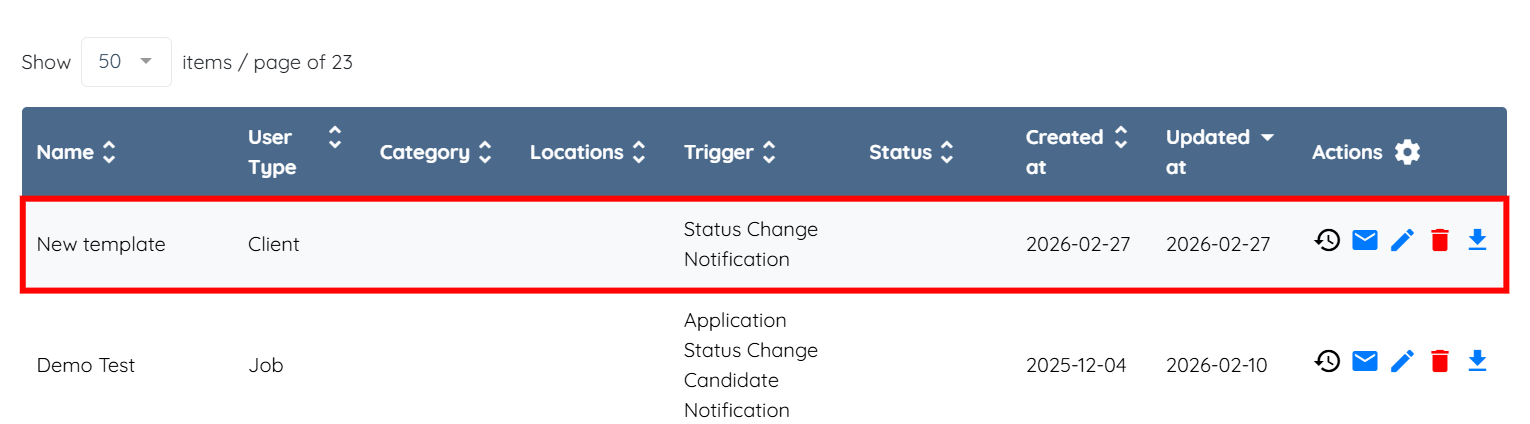
Task: Sort table by User Type column
Action: [x=335, y=137]
